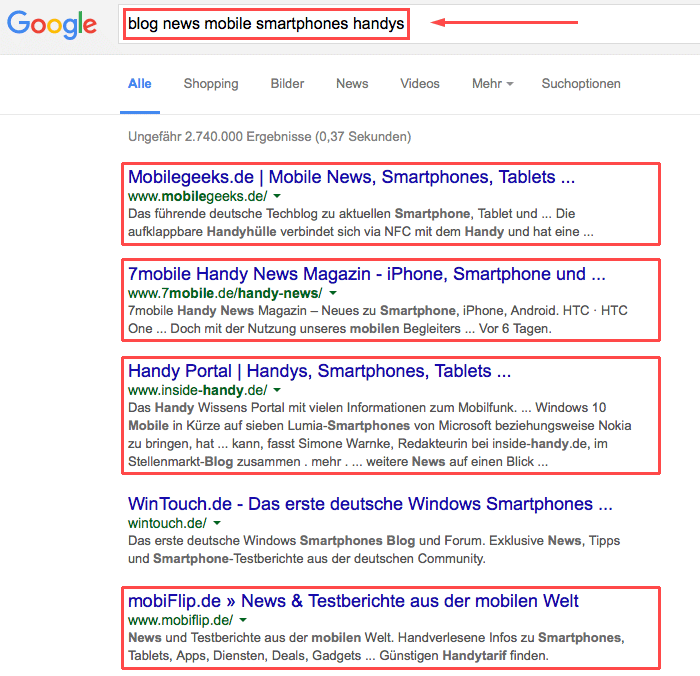Switch to the Shopping tab
The image size is (700, 676).
tap(211, 83)
